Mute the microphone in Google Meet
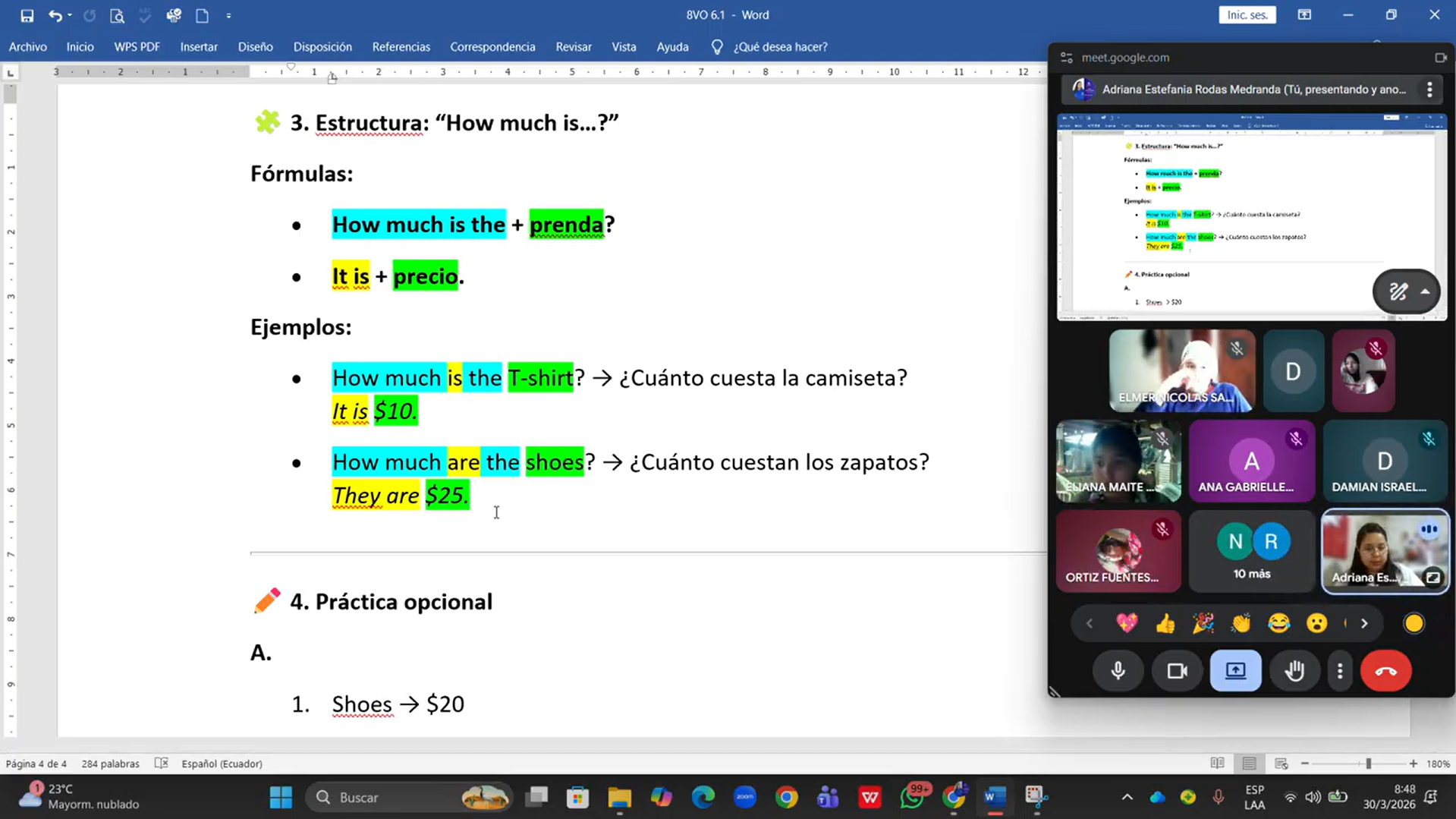 click(x=1118, y=671)
